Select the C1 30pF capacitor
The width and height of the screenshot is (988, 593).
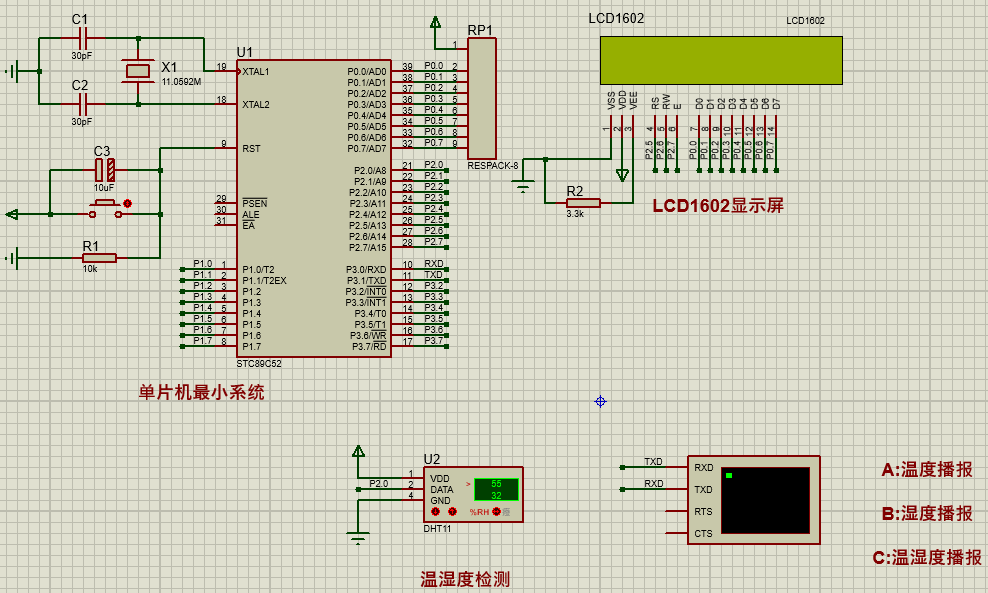coord(81,39)
